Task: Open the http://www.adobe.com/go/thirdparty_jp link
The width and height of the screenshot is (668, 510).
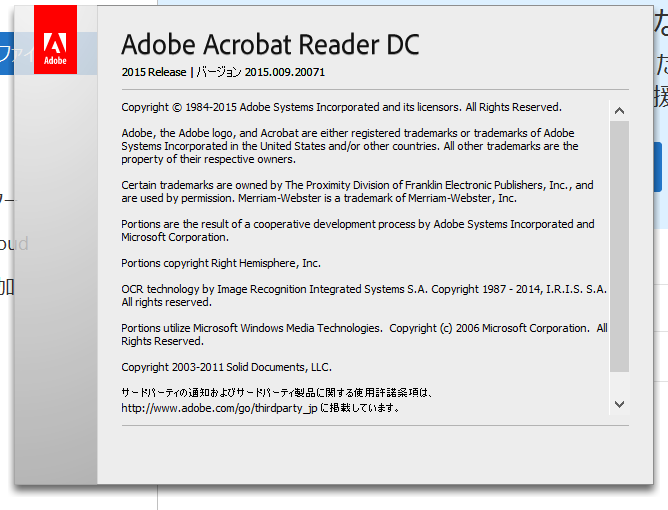Action: coord(219,408)
